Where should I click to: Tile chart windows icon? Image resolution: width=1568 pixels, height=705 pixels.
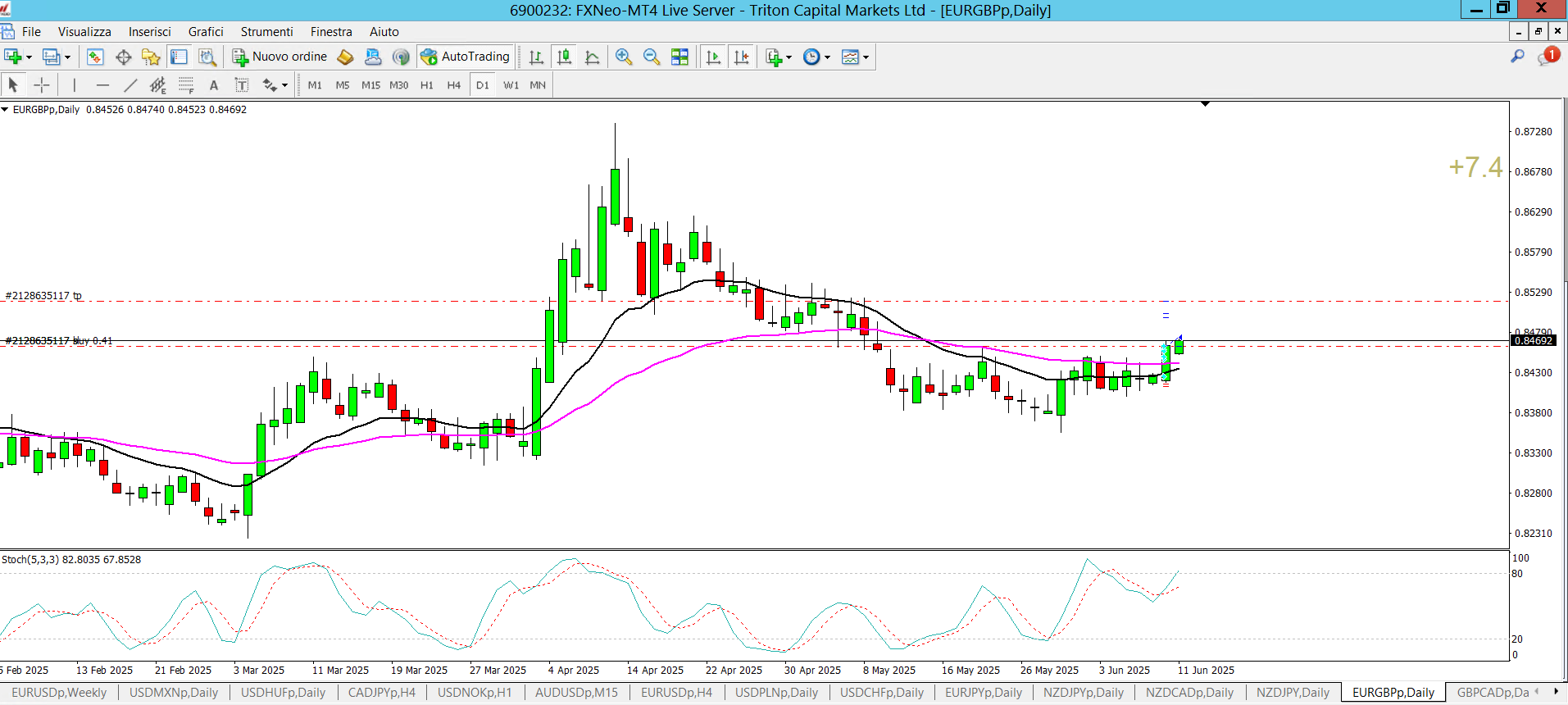click(679, 57)
